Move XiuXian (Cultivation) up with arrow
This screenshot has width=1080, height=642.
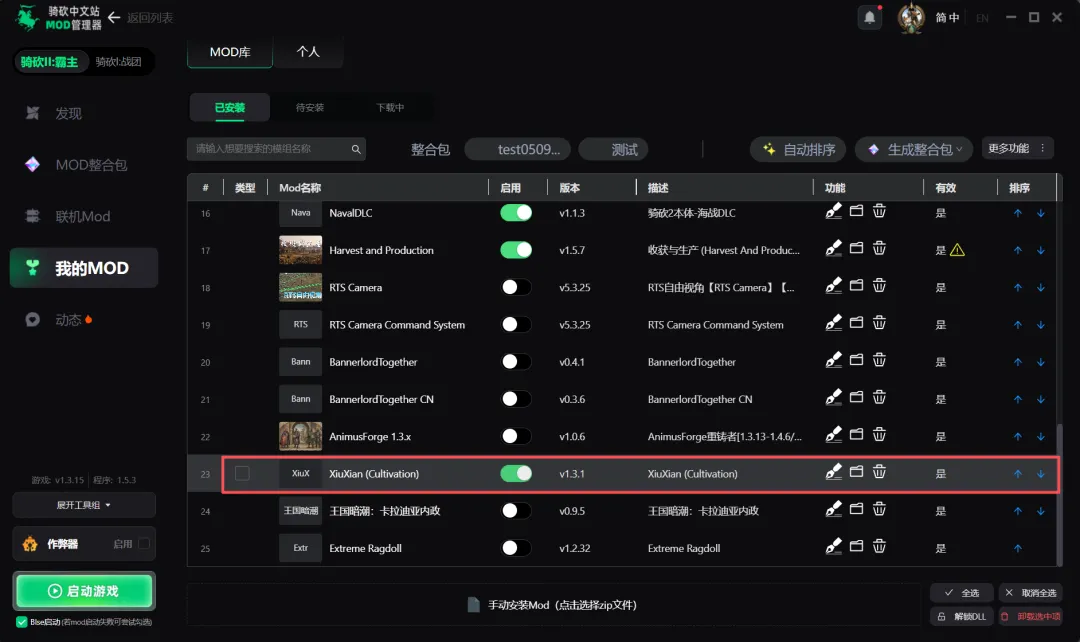click(1017, 474)
